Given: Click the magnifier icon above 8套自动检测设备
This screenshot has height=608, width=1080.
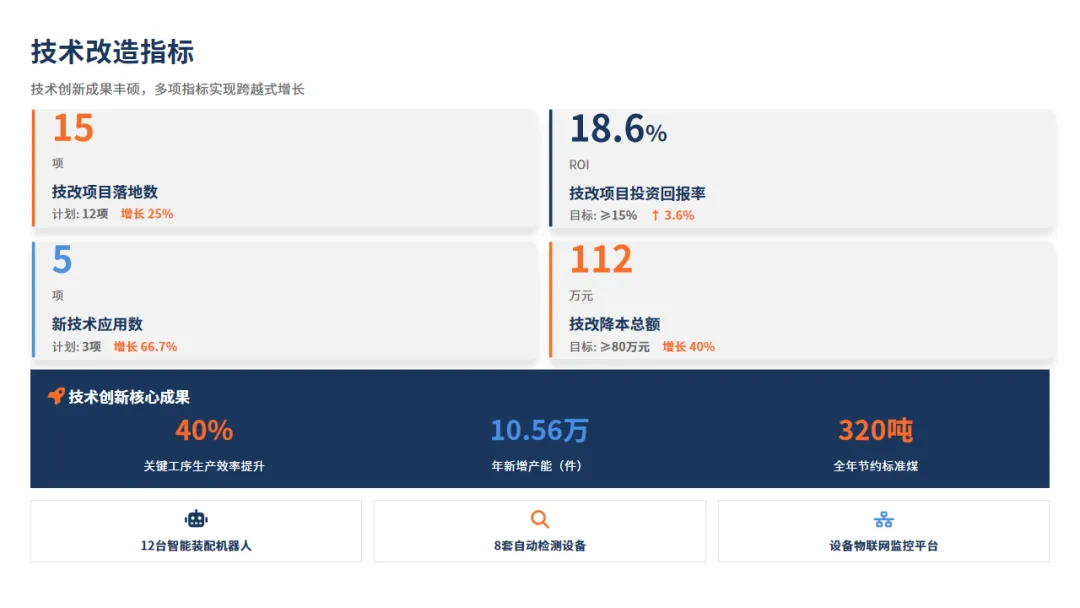Looking at the screenshot, I should [x=539, y=518].
